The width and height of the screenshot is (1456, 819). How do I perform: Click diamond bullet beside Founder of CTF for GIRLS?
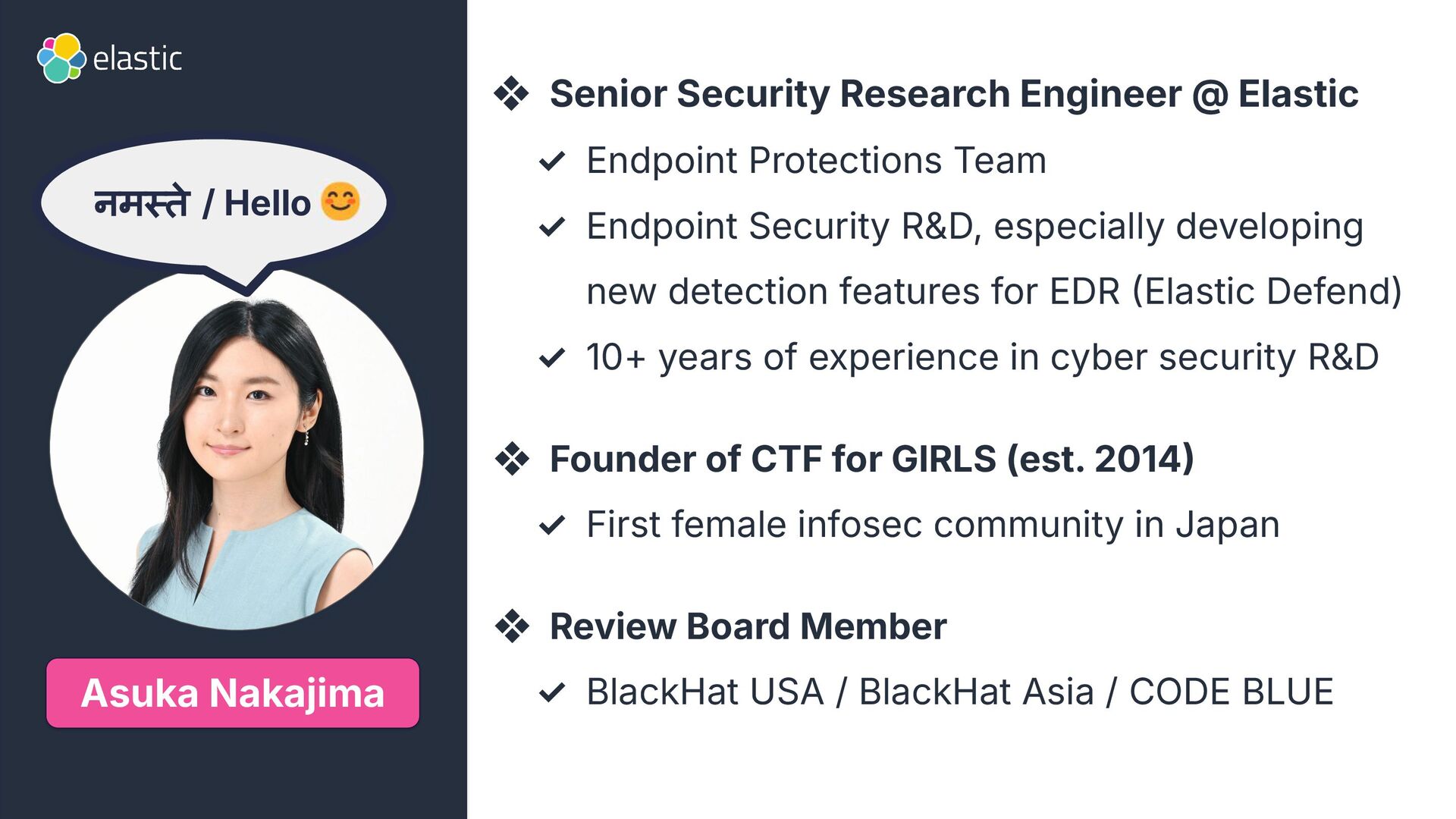coord(512,459)
